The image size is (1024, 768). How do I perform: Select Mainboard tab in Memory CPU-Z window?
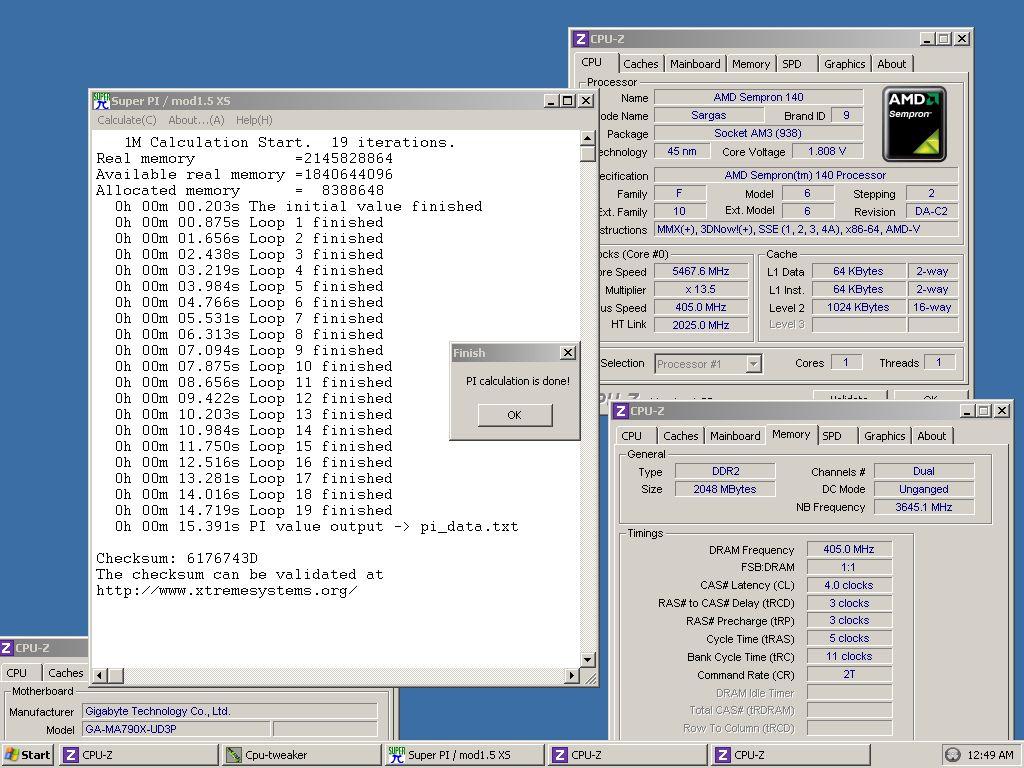pos(735,436)
